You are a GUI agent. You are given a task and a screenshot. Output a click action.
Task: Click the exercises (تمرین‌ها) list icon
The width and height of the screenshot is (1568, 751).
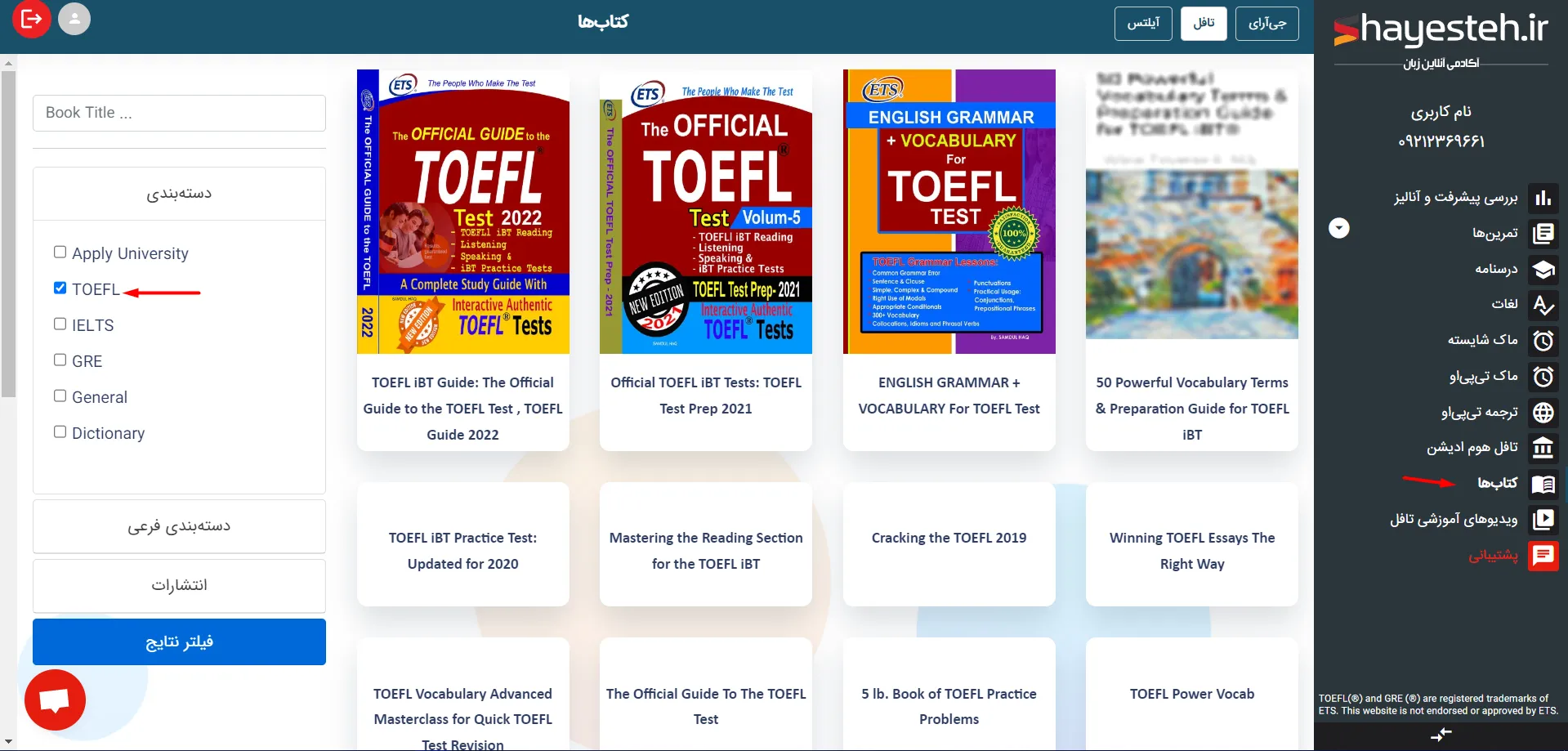(1543, 234)
